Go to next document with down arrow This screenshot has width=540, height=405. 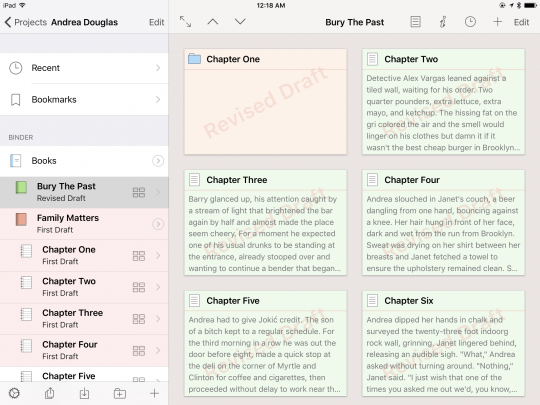click(x=240, y=22)
